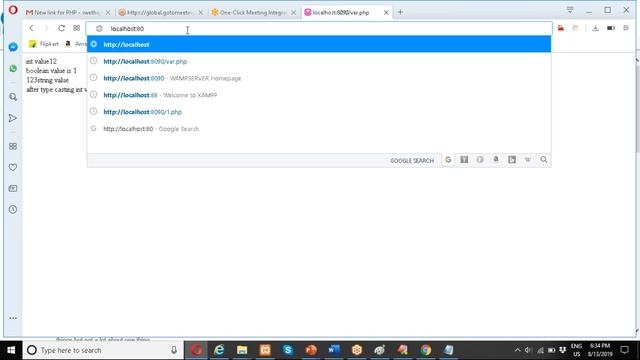Image resolution: width=640 pixels, height=360 pixels.
Task: Open the sidebar send arrow icon
Action: (x=13, y=118)
